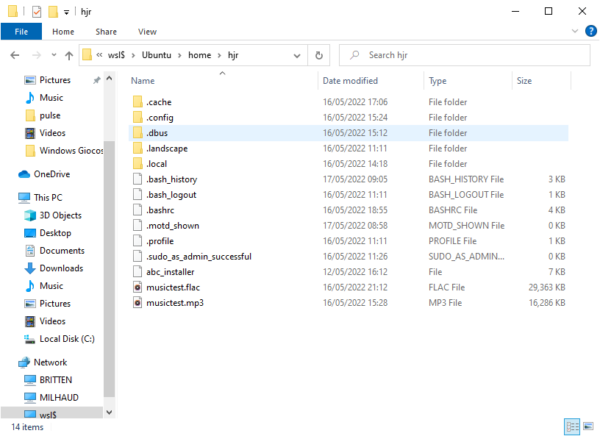Open pinned Pictures in Quick access
Image resolution: width=600 pixels, height=436 pixels.
click(55, 80)
